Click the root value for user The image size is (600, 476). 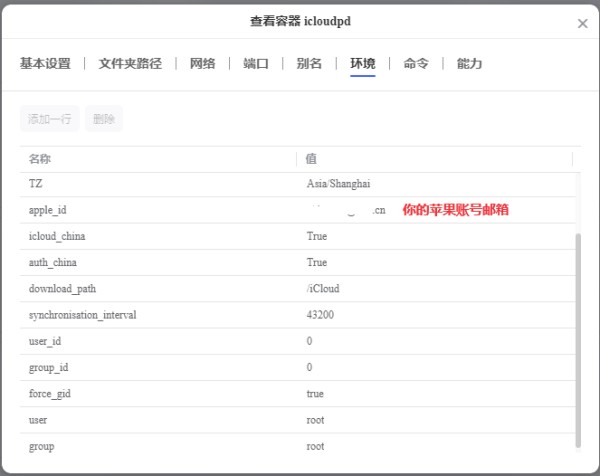click(x=315, y=420)
